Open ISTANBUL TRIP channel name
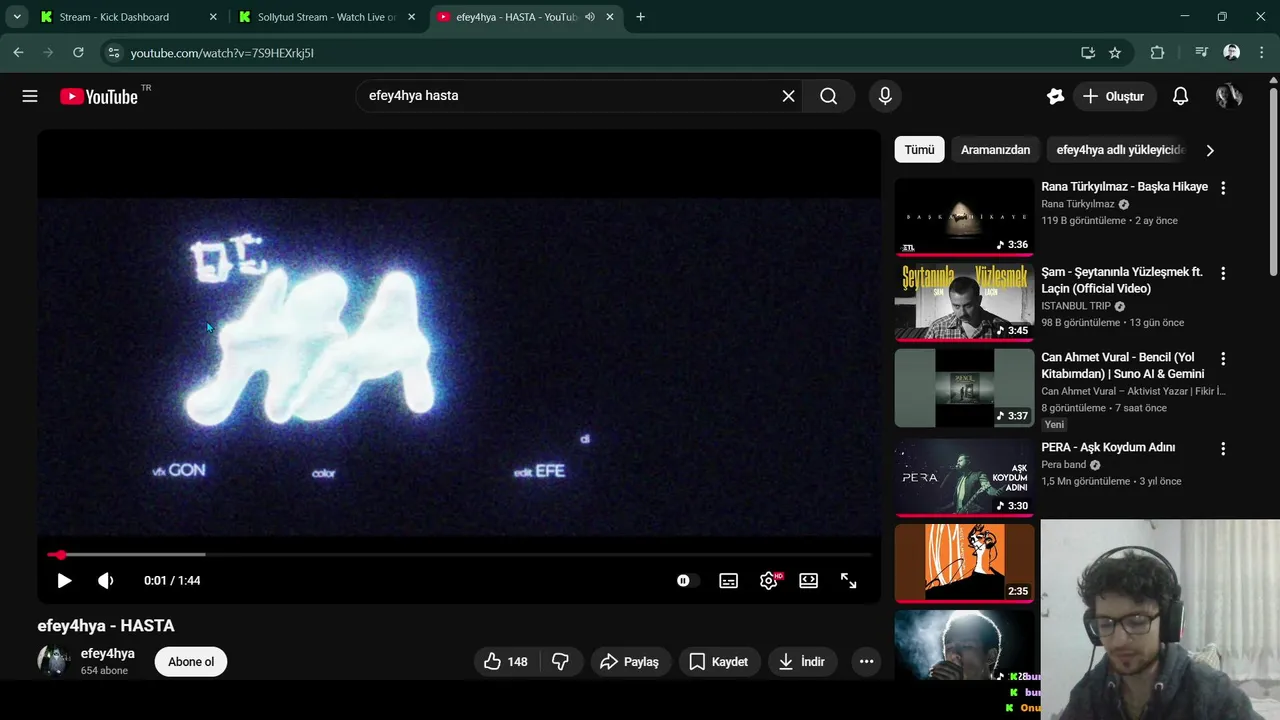 pyautogui.click(x=1076, y=306)
